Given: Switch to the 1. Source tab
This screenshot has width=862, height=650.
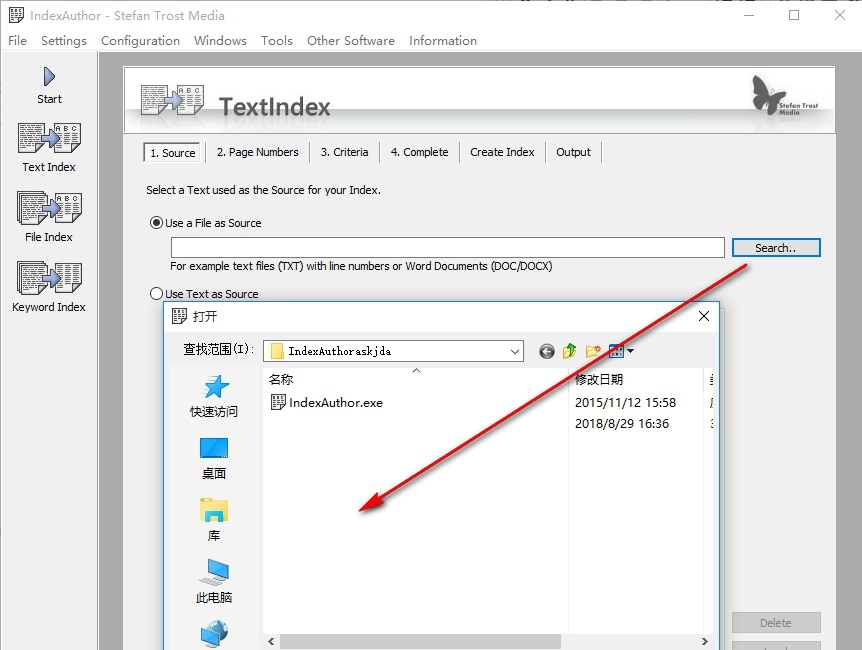Looking at the screenshot, I should 172,152.
